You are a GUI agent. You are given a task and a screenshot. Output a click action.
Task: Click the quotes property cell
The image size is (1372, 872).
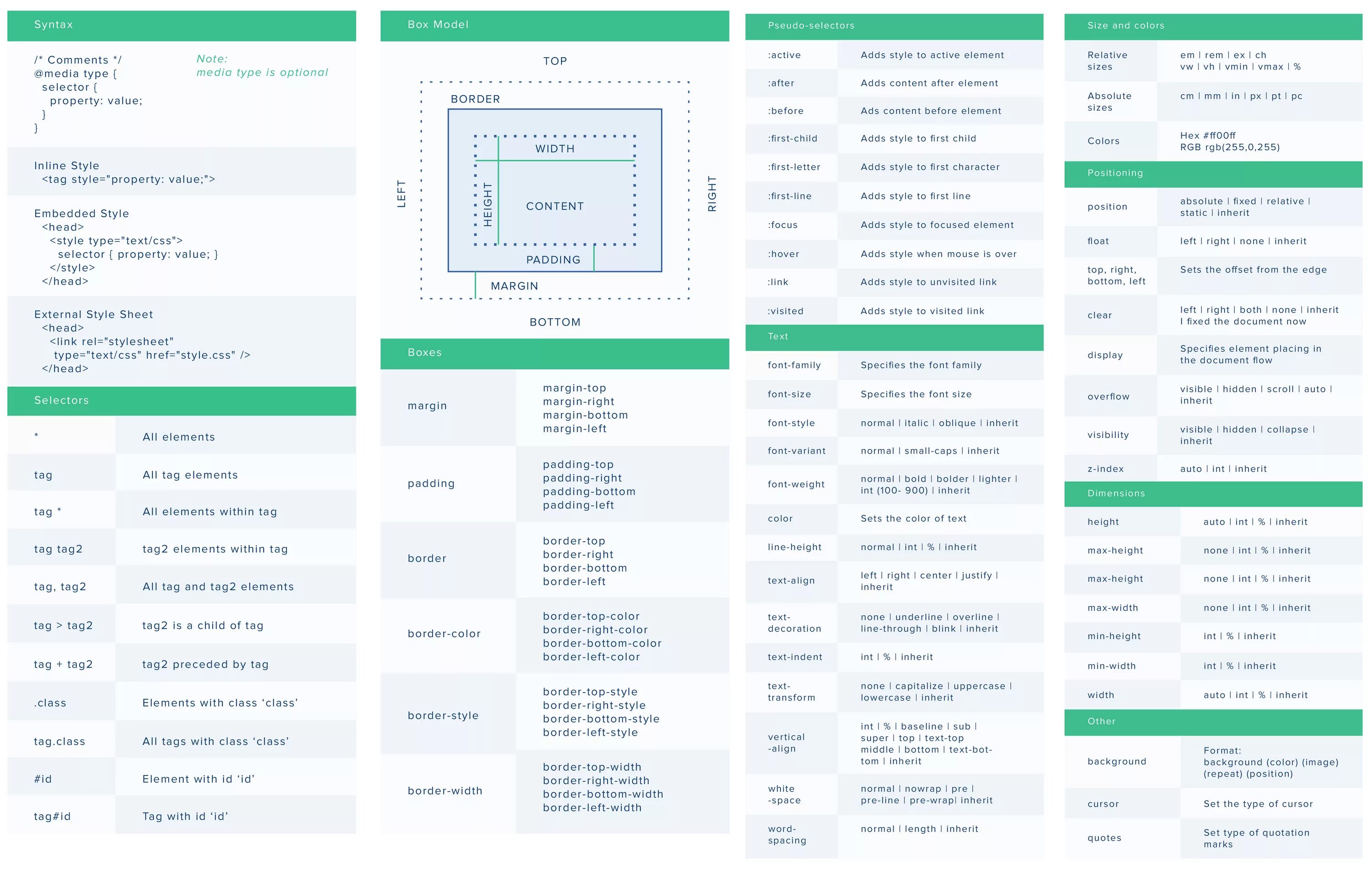1104,838
